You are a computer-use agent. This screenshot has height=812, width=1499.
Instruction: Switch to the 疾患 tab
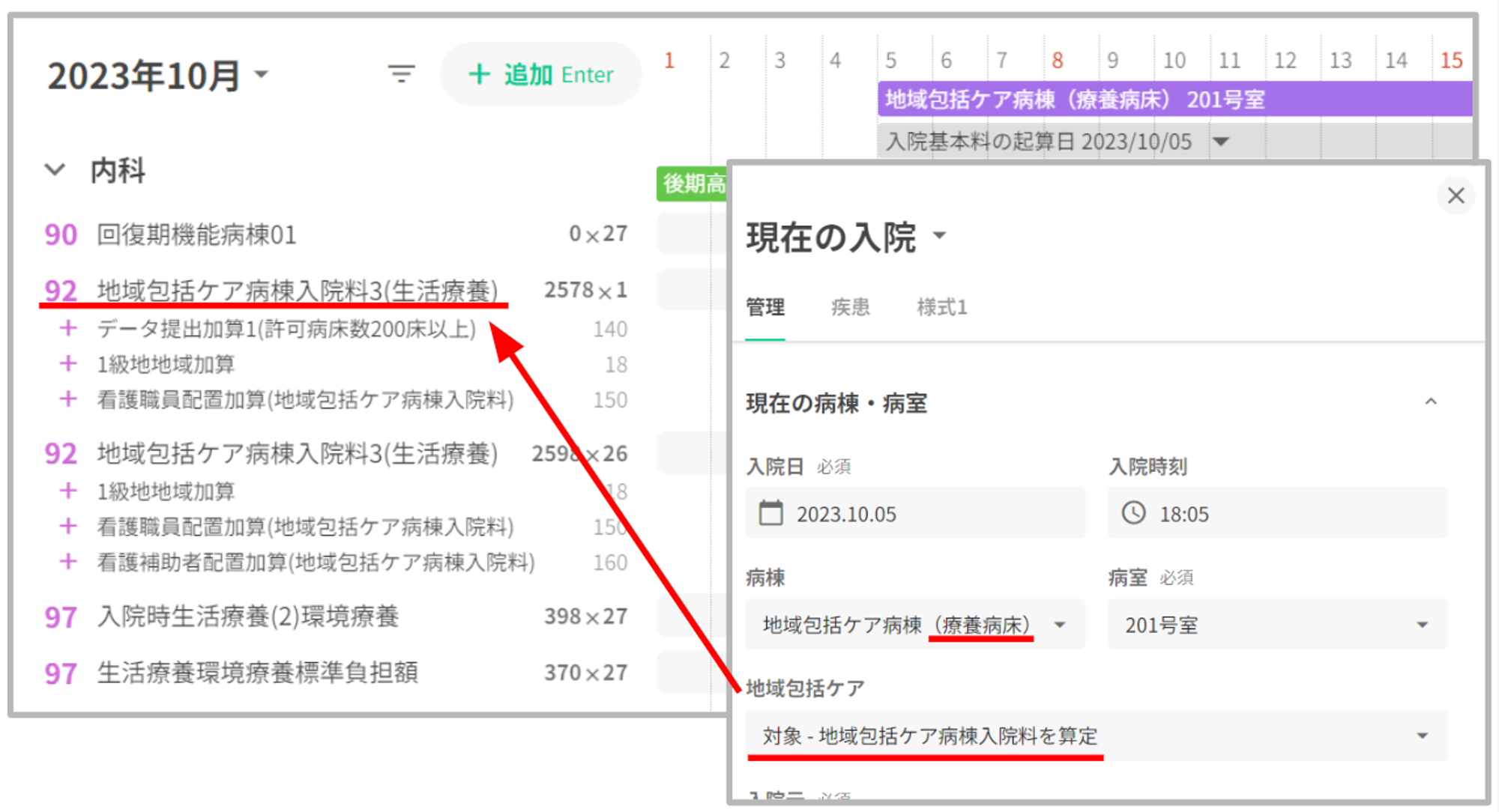click(x=850, y=307)
